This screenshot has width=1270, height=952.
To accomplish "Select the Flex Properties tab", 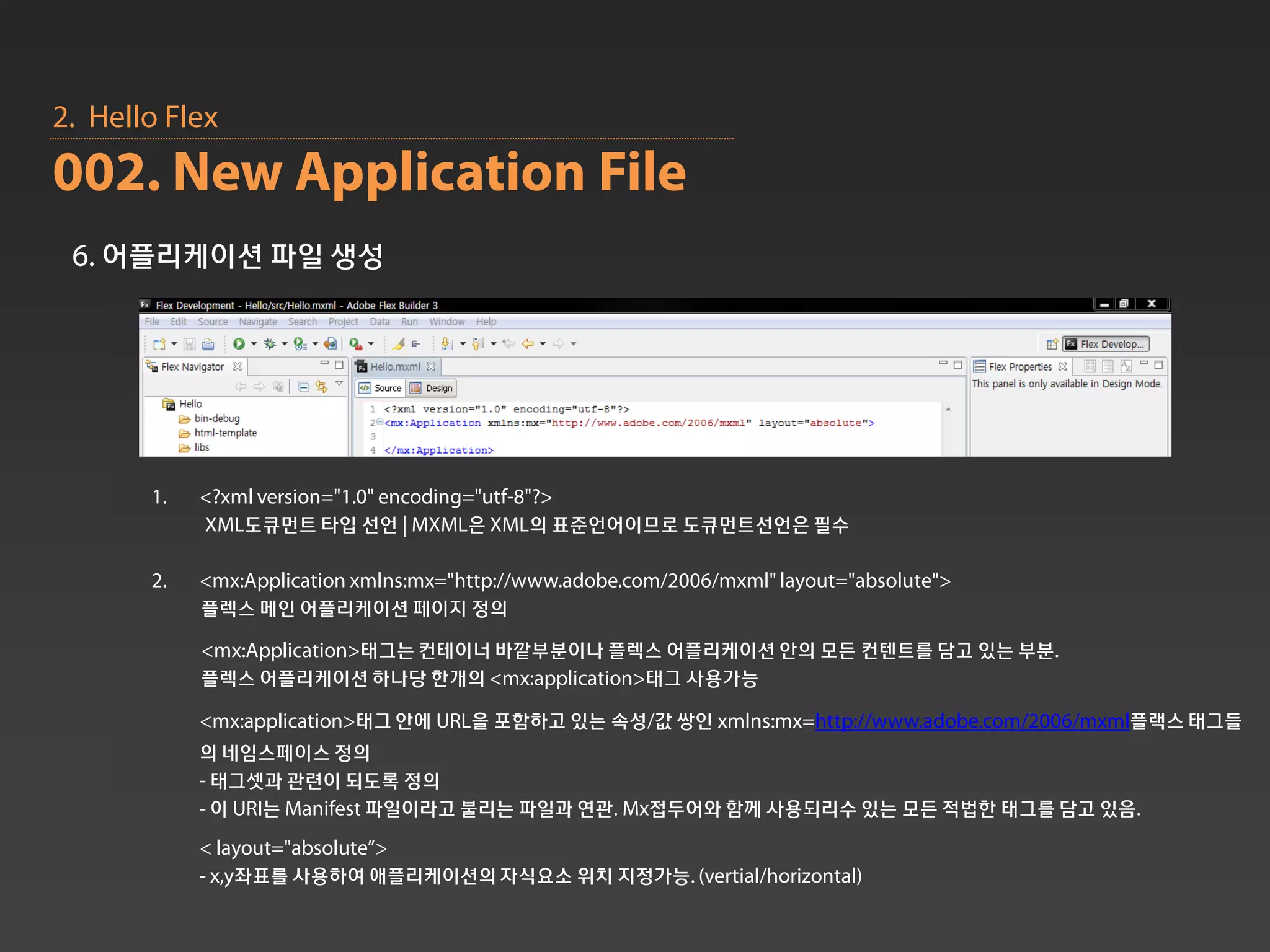I will coord(1020,366).
